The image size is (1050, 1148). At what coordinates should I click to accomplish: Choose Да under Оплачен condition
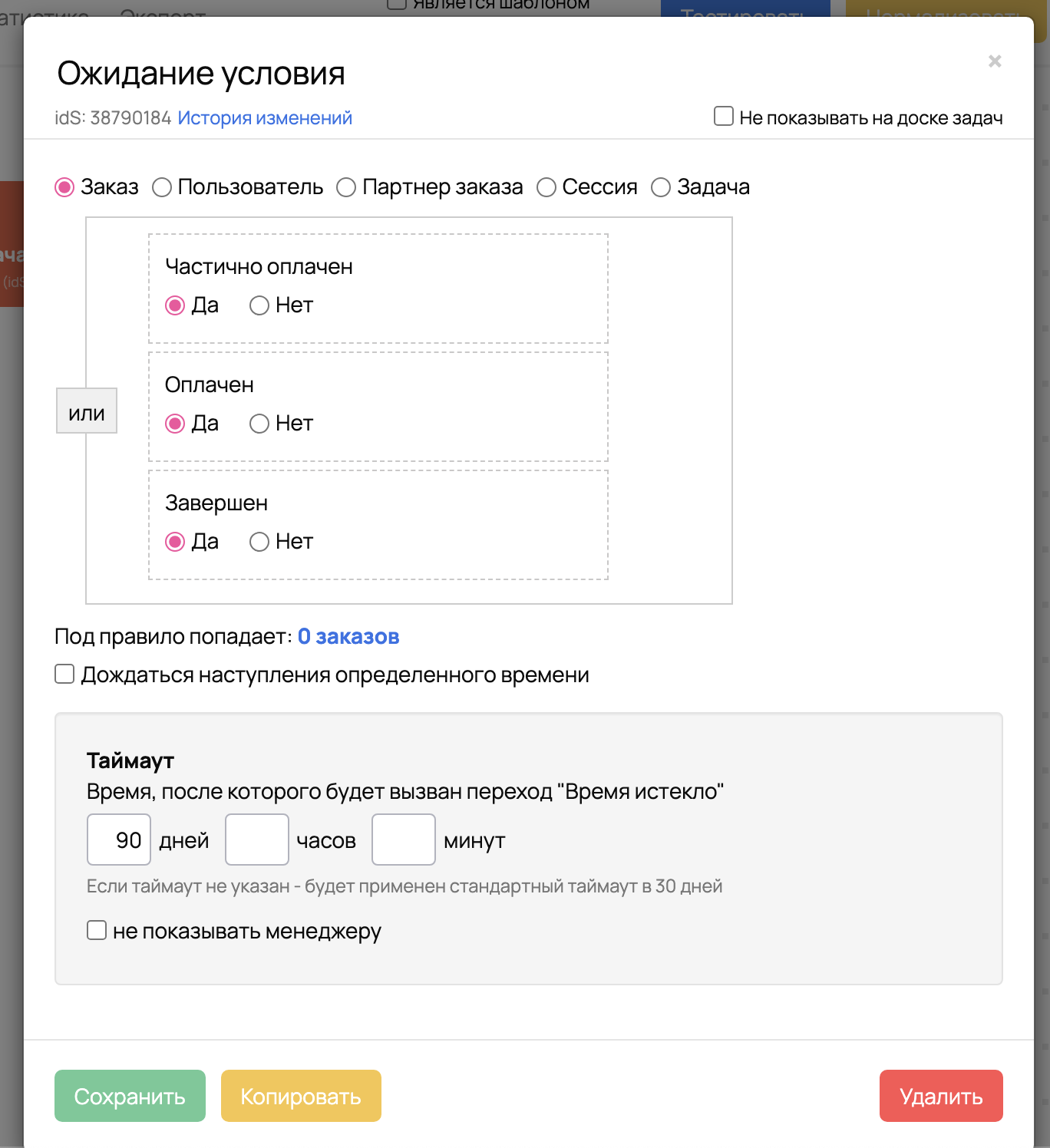(176, 424)
